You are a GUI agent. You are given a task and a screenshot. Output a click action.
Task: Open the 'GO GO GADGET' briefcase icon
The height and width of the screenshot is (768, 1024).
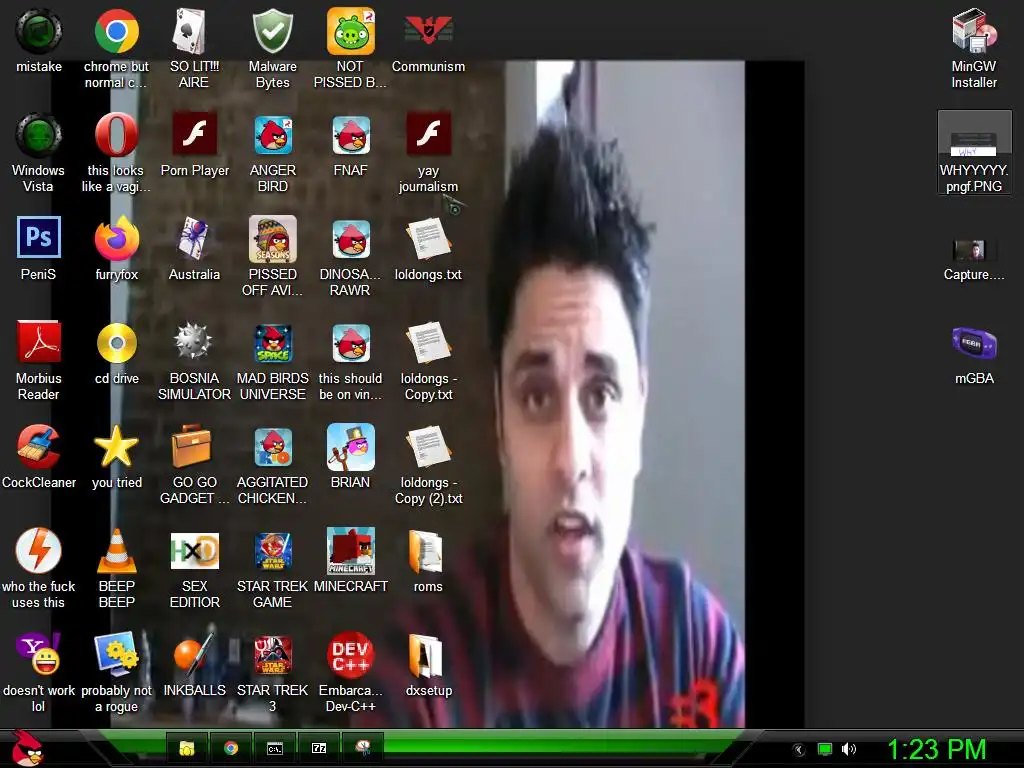coord(191,445)
